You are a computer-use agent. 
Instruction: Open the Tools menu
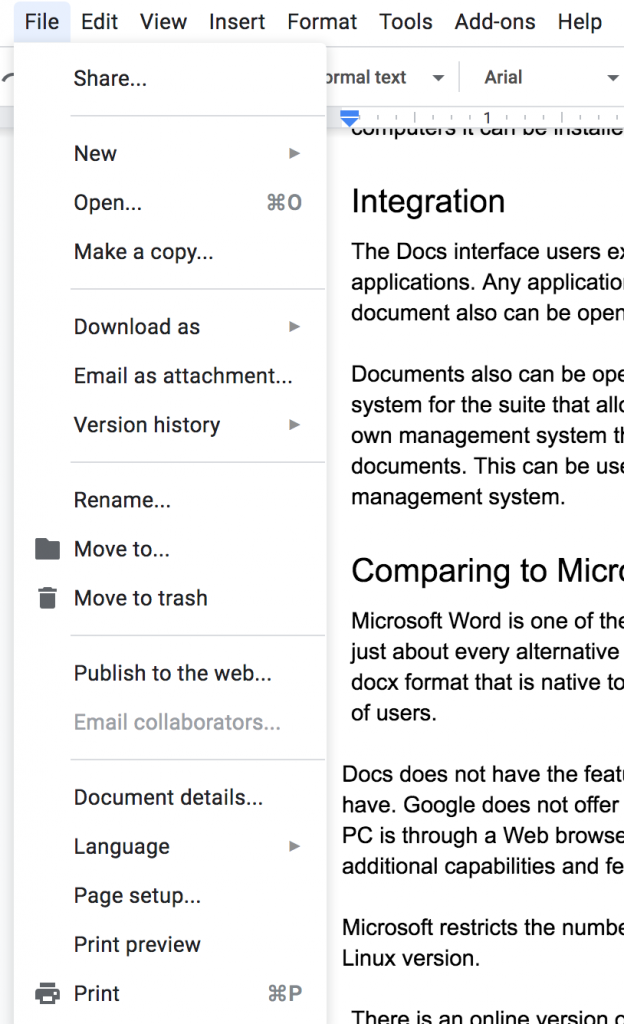(405, 22)
